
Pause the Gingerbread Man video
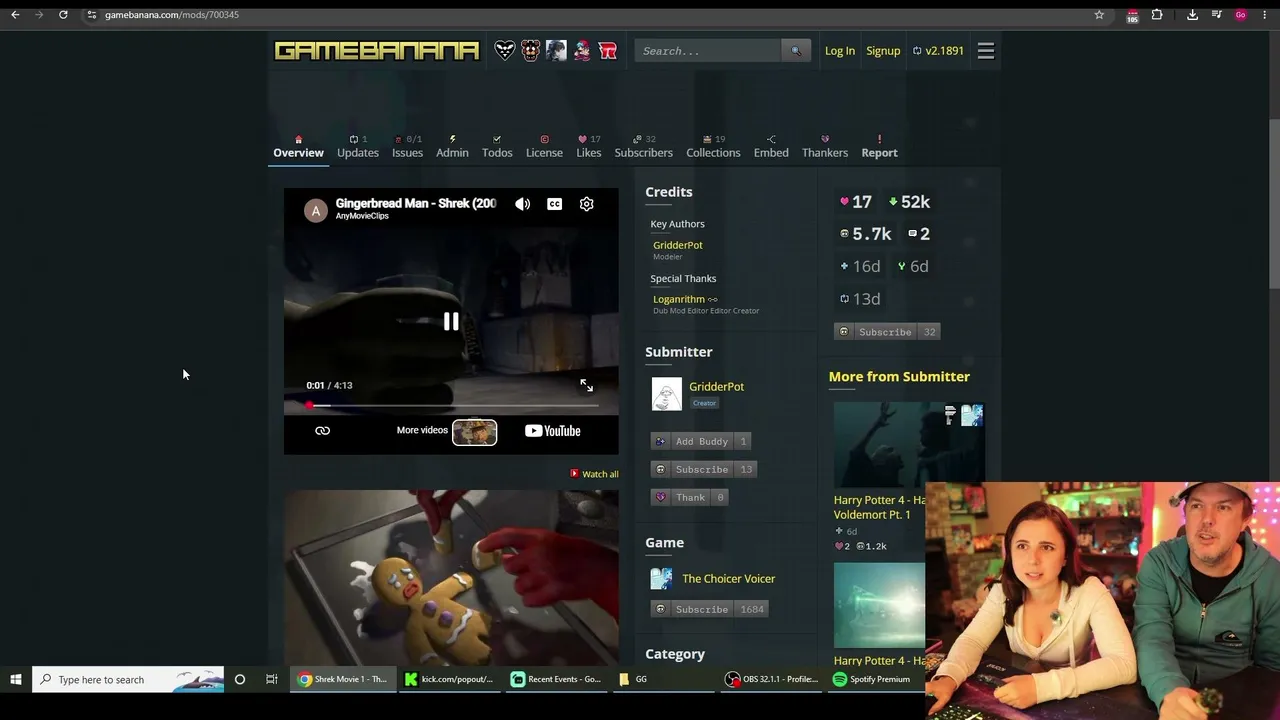point(451,321)
